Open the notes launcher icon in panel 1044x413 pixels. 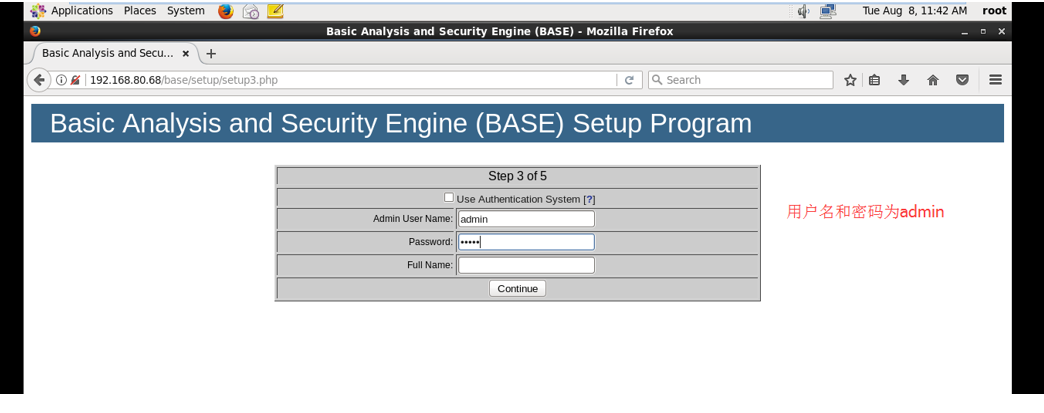click(x=275, y=11)
